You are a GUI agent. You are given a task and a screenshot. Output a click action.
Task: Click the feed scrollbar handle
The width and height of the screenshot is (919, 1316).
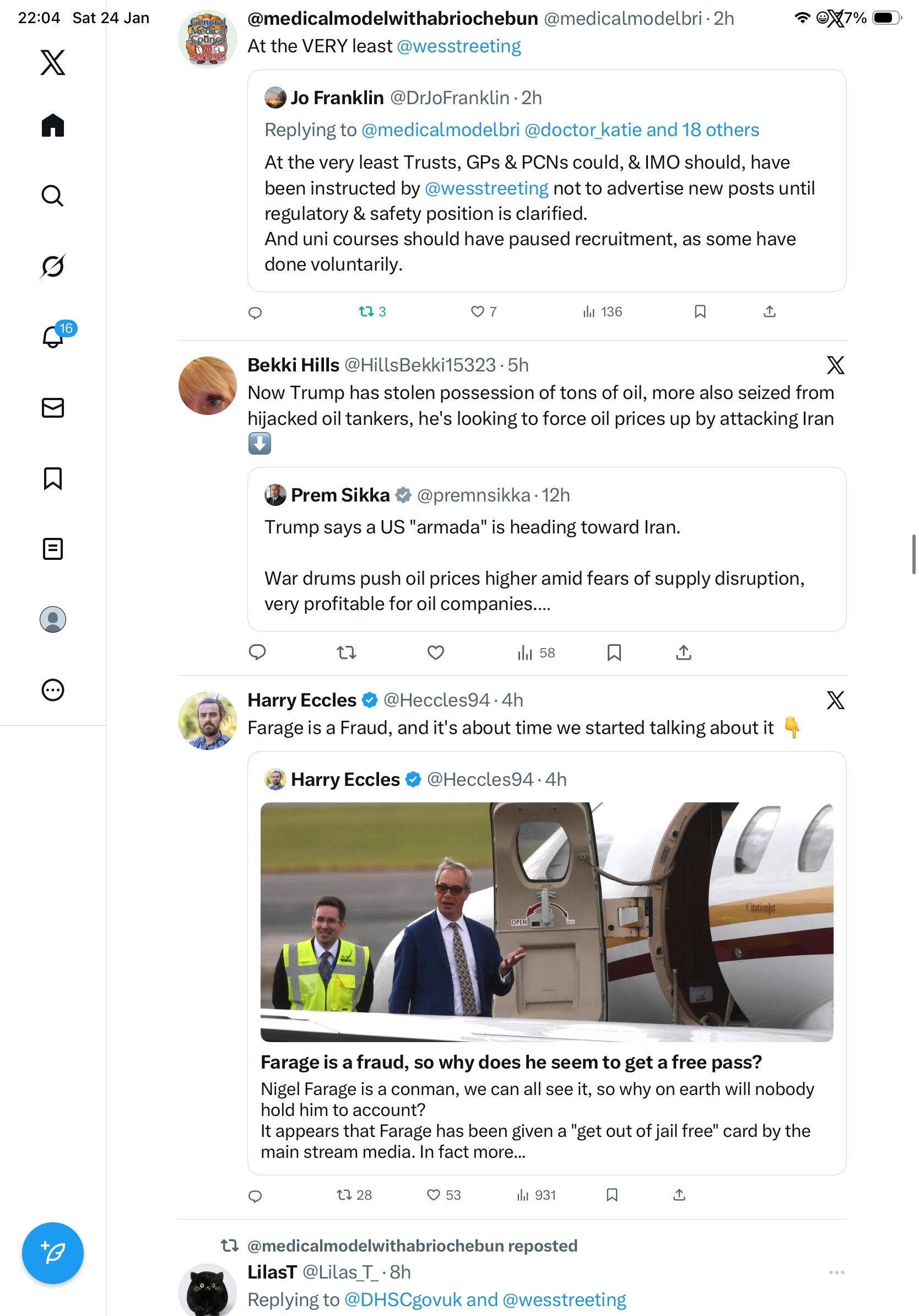pyautogui.click(x=913, y=554)
